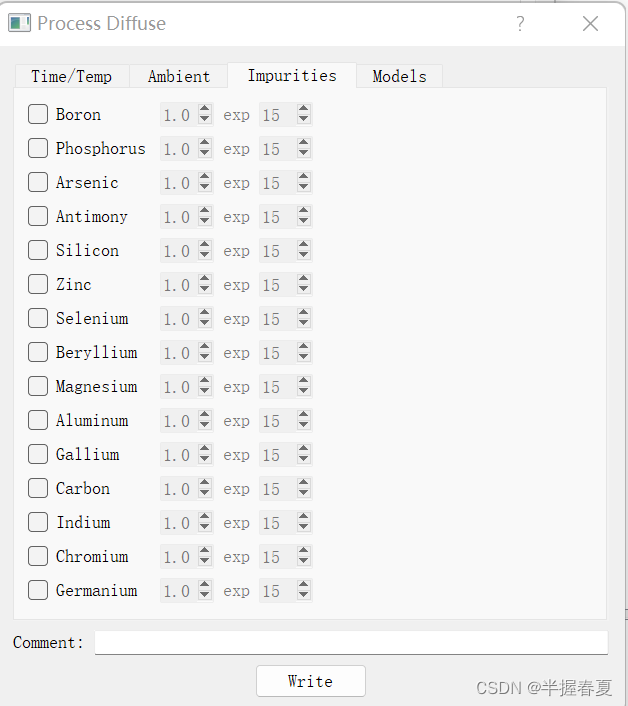
Task: Click the Write button
Action: point(311,681)
